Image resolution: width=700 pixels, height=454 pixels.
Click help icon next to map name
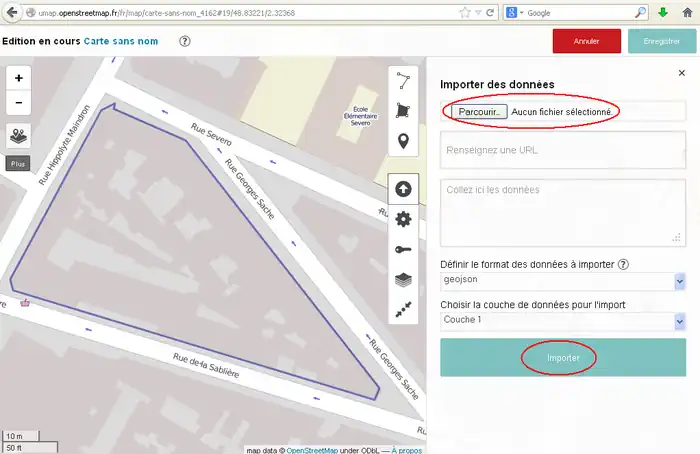184,41
